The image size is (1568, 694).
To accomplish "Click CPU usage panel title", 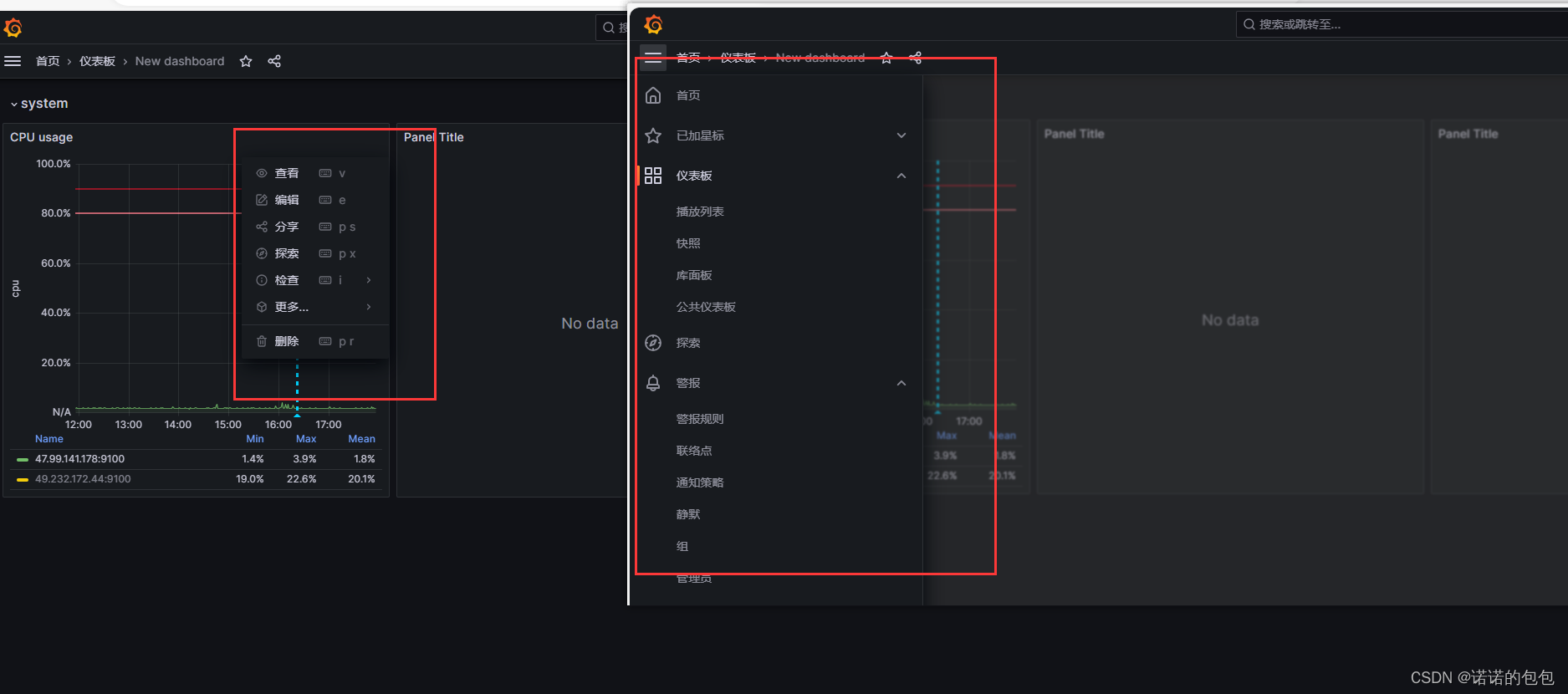I will (x=42, y=137).
